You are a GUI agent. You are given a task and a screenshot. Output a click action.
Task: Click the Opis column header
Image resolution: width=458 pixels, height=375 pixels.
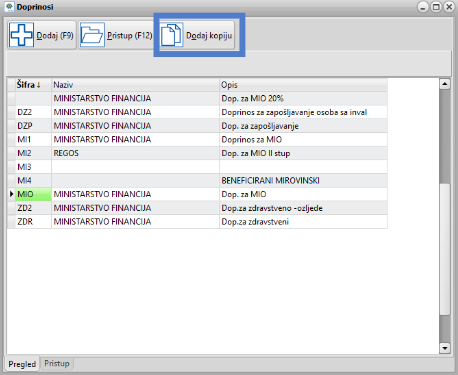click(x=303, y=85)
